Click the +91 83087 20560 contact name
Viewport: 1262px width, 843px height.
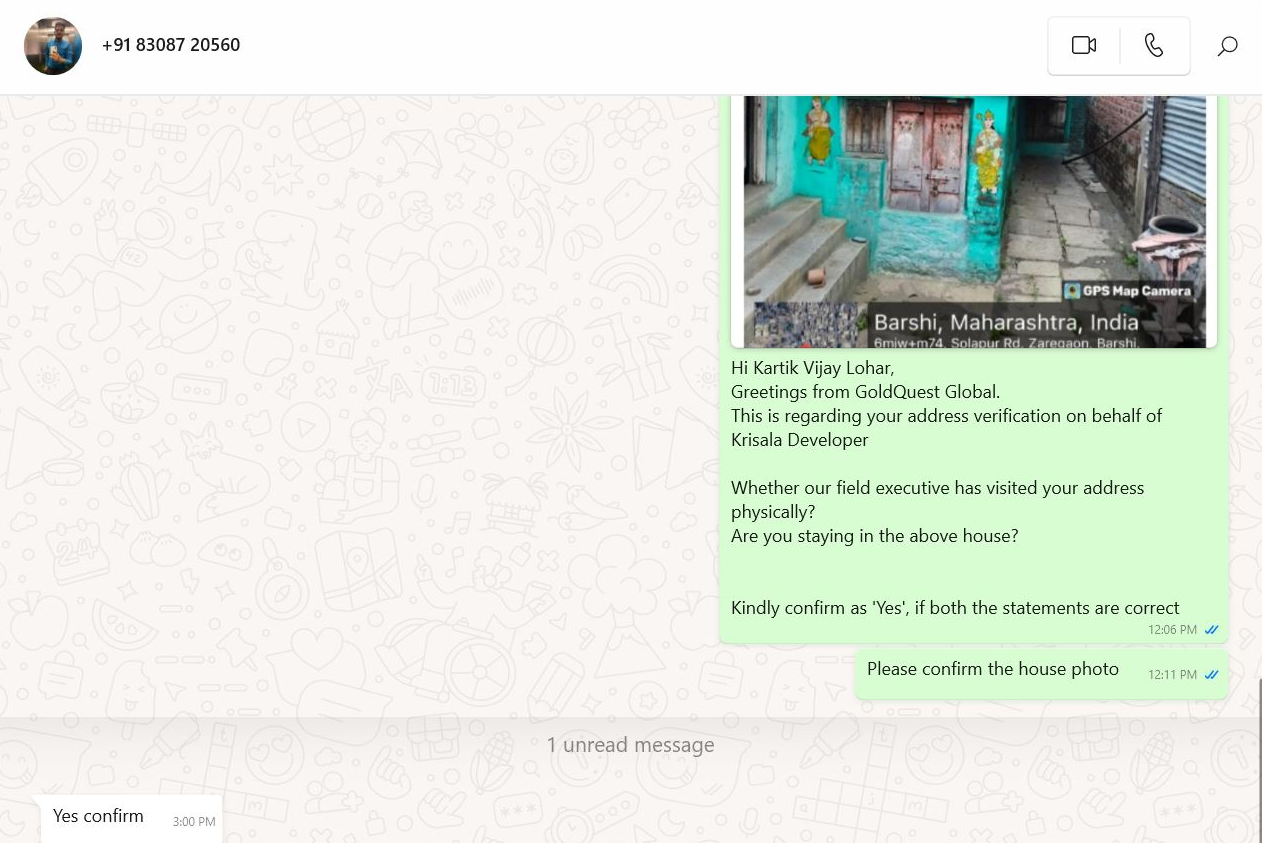click(x=171, y=45)
